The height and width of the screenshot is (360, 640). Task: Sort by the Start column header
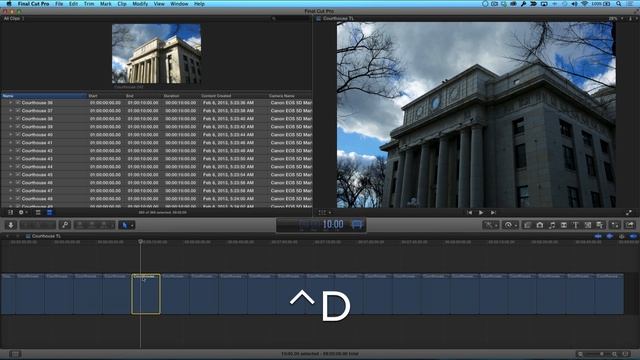pyautogui.click(x=106, y=96)
